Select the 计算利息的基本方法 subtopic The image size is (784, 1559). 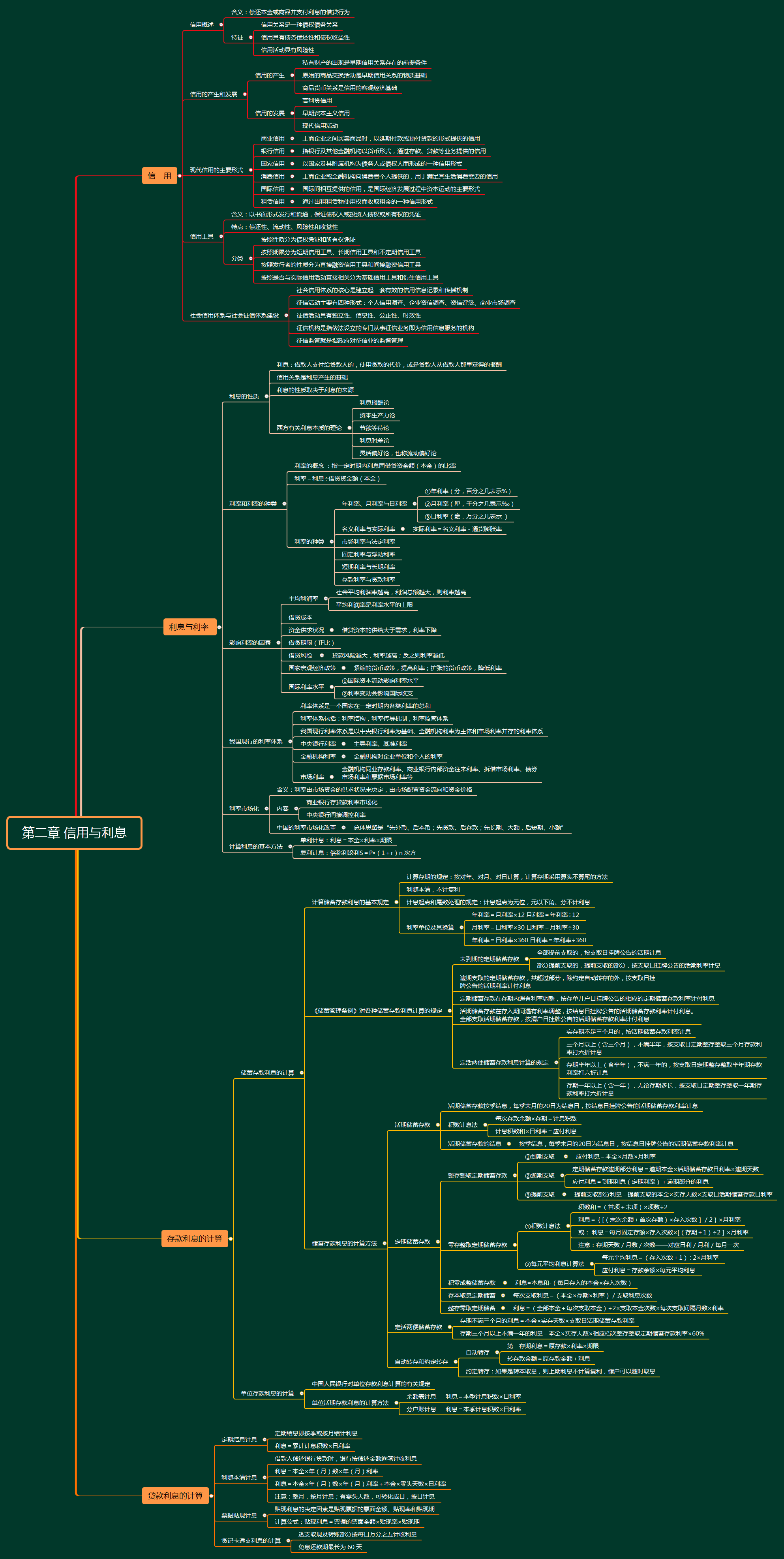tap(255, 847)
